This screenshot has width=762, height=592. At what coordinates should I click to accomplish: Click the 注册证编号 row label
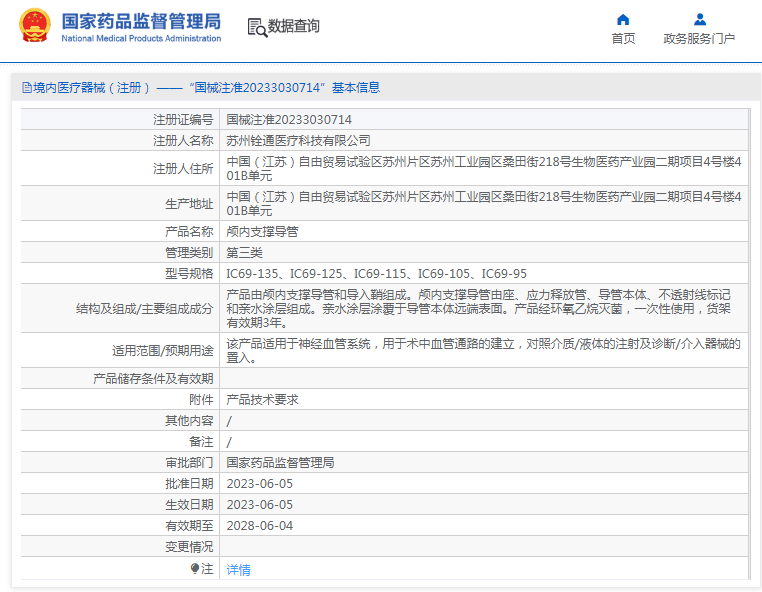pyautogui.click(x=183, y=120)
